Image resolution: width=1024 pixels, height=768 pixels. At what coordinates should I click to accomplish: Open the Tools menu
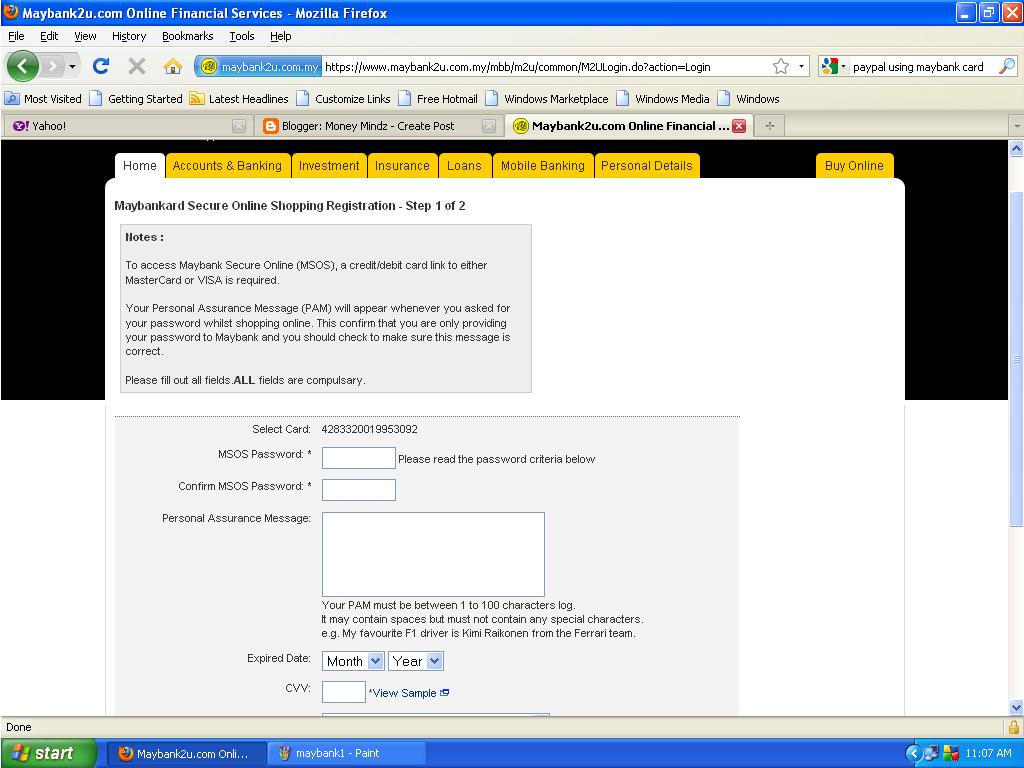(242, 36)
